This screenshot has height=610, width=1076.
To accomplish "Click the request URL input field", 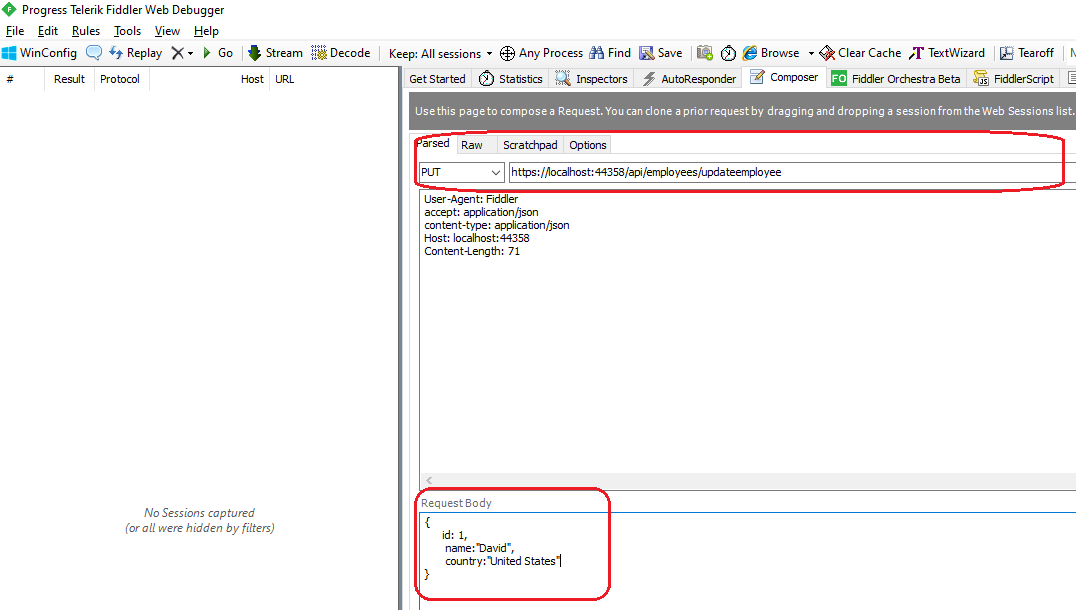I will pos(792,172).
